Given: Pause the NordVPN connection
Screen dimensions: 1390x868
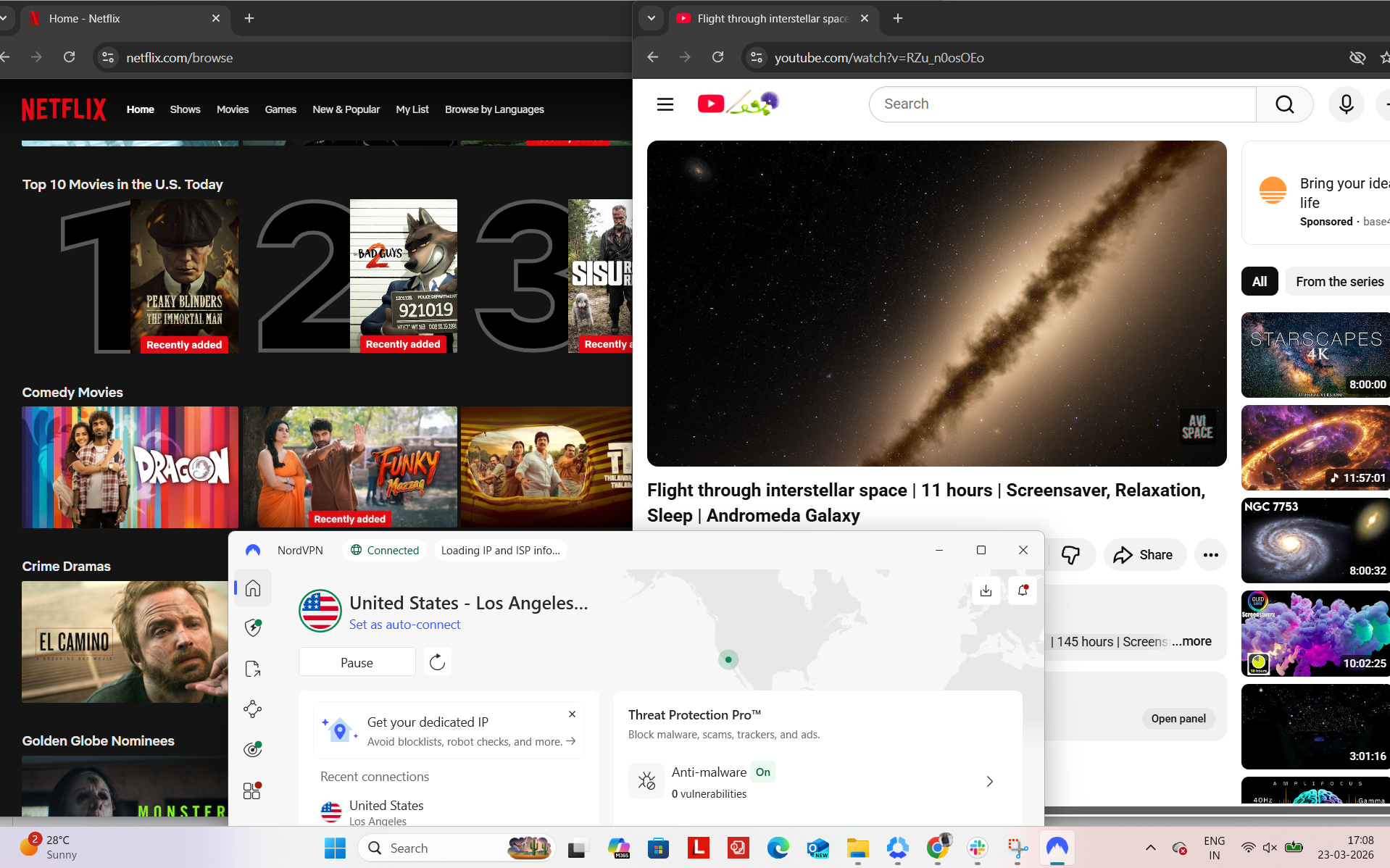Looking at the screenshot, I should [x=357, y=662].
